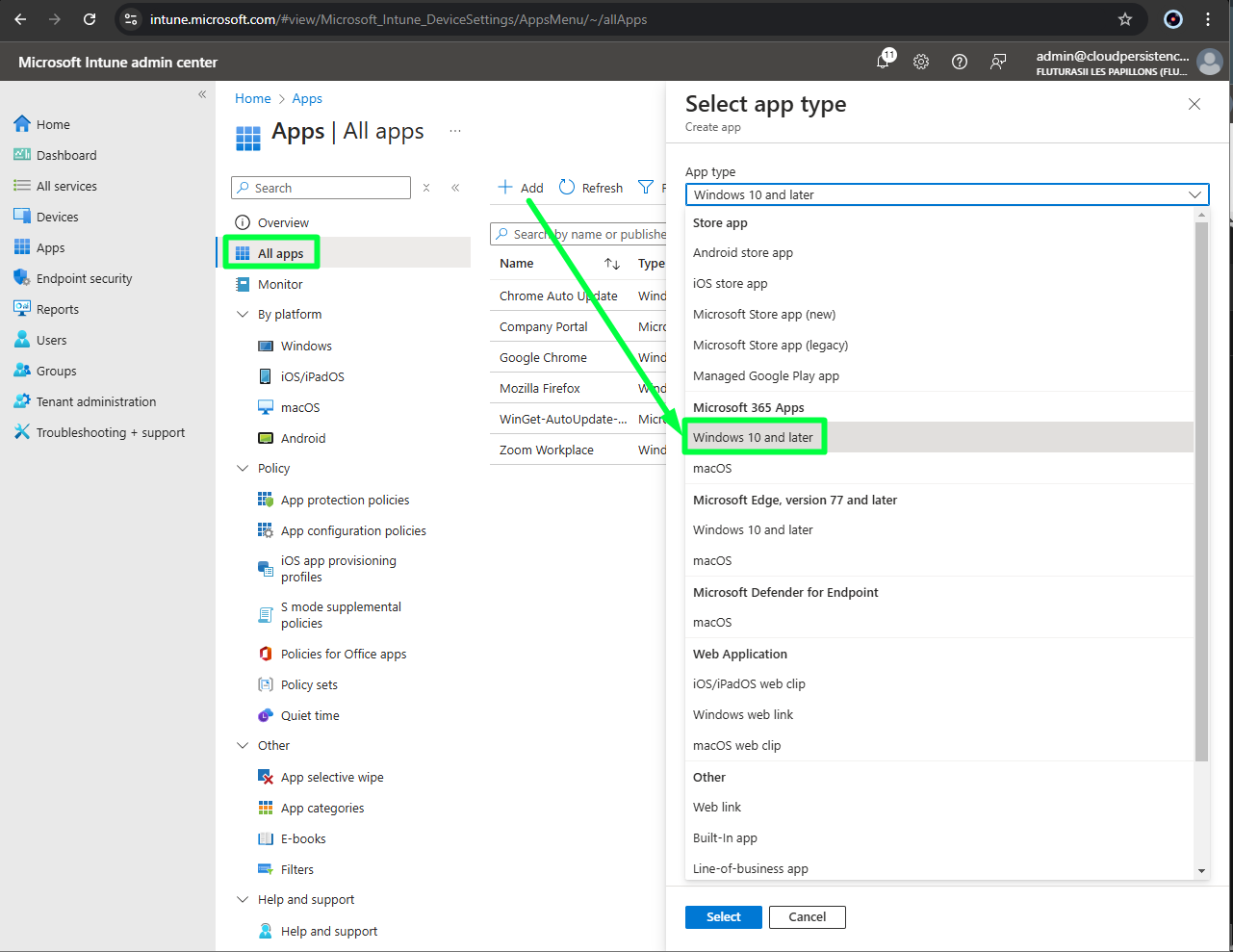Open Overview in Apps menu
The height and width of the screenshot is (952, 1233).
coord(283,222)
